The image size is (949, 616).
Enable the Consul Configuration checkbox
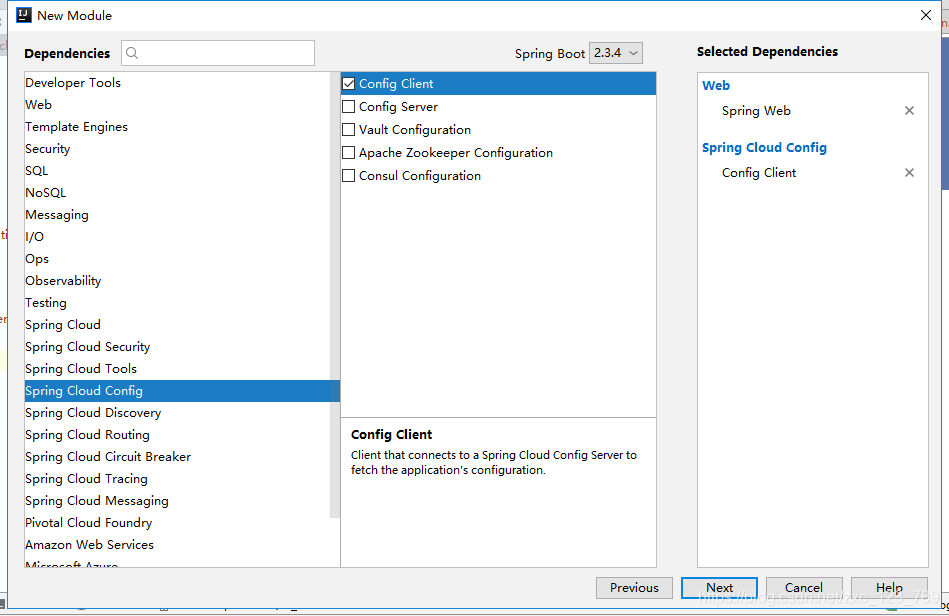click(349, 175)
